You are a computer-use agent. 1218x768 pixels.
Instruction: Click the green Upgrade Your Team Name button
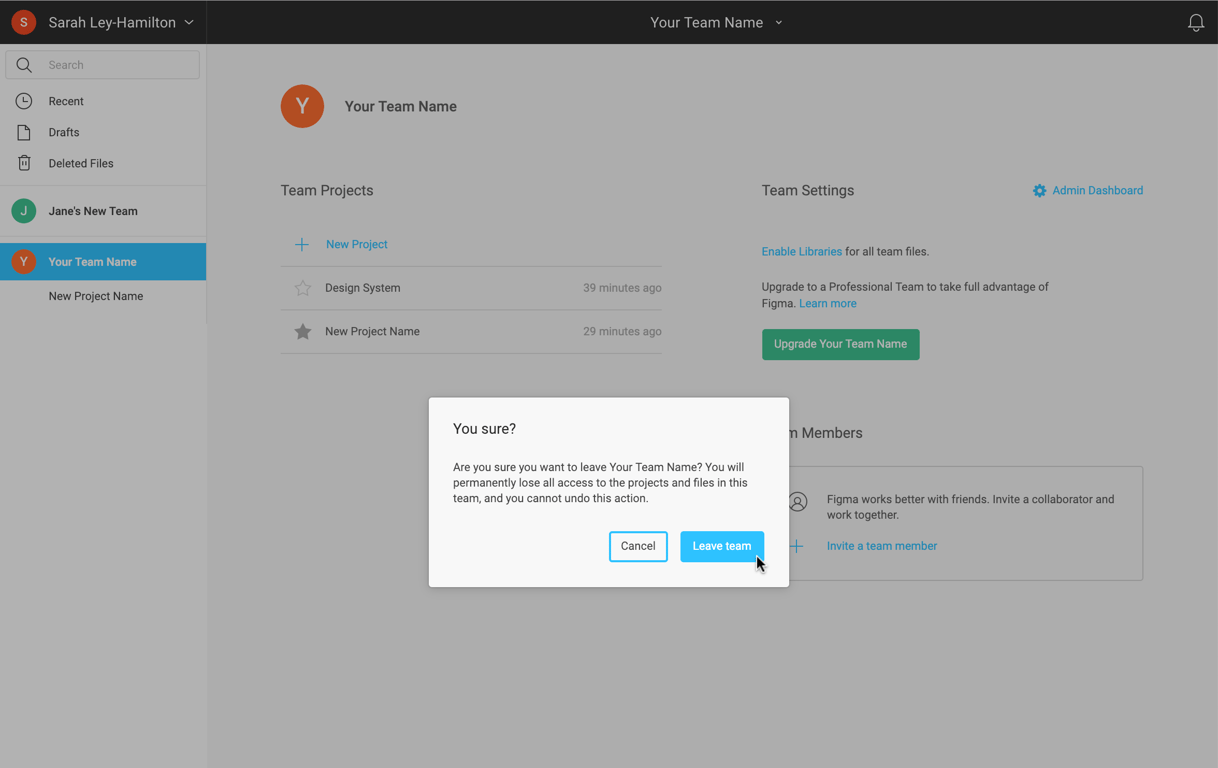click(840, 344)
